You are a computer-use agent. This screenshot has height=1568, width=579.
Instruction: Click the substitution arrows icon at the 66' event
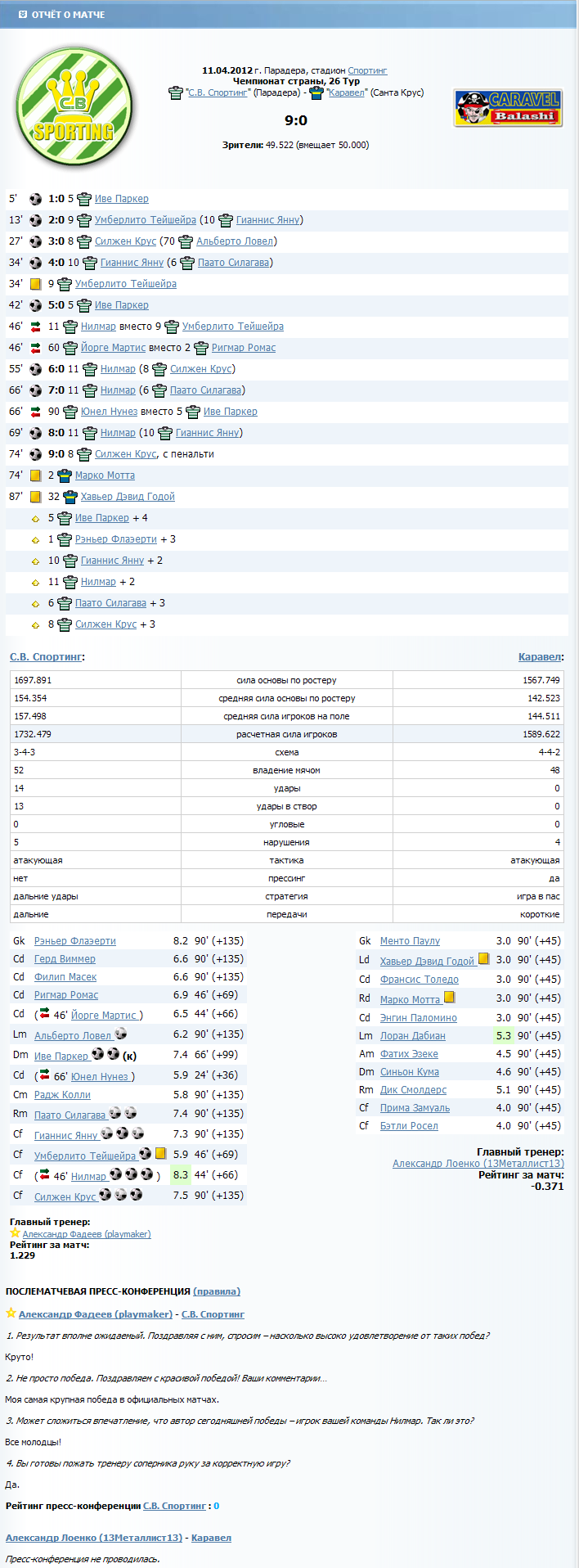pyautogui.click(x=35, y=412)
